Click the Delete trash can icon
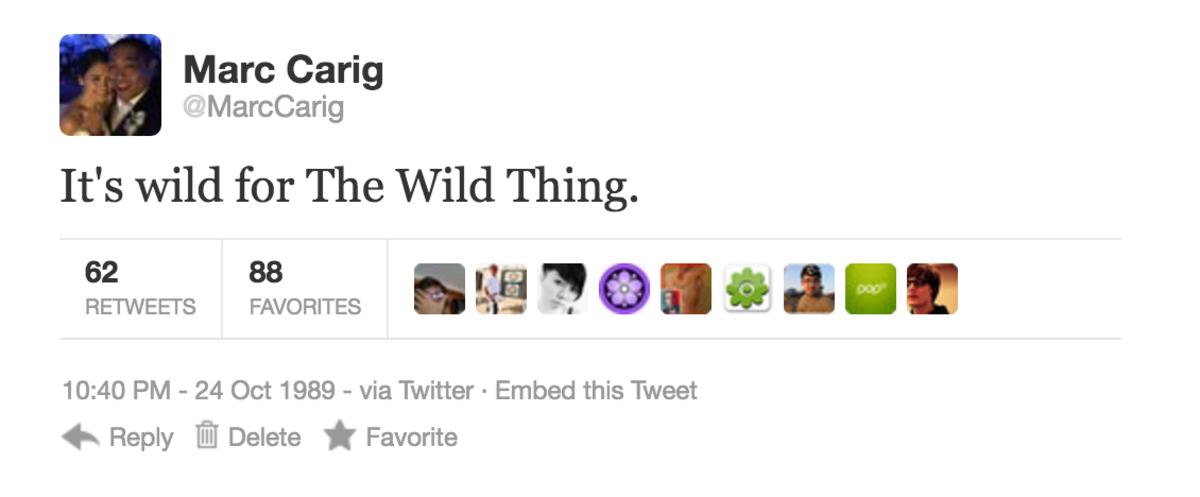 [x=207, y=436]
